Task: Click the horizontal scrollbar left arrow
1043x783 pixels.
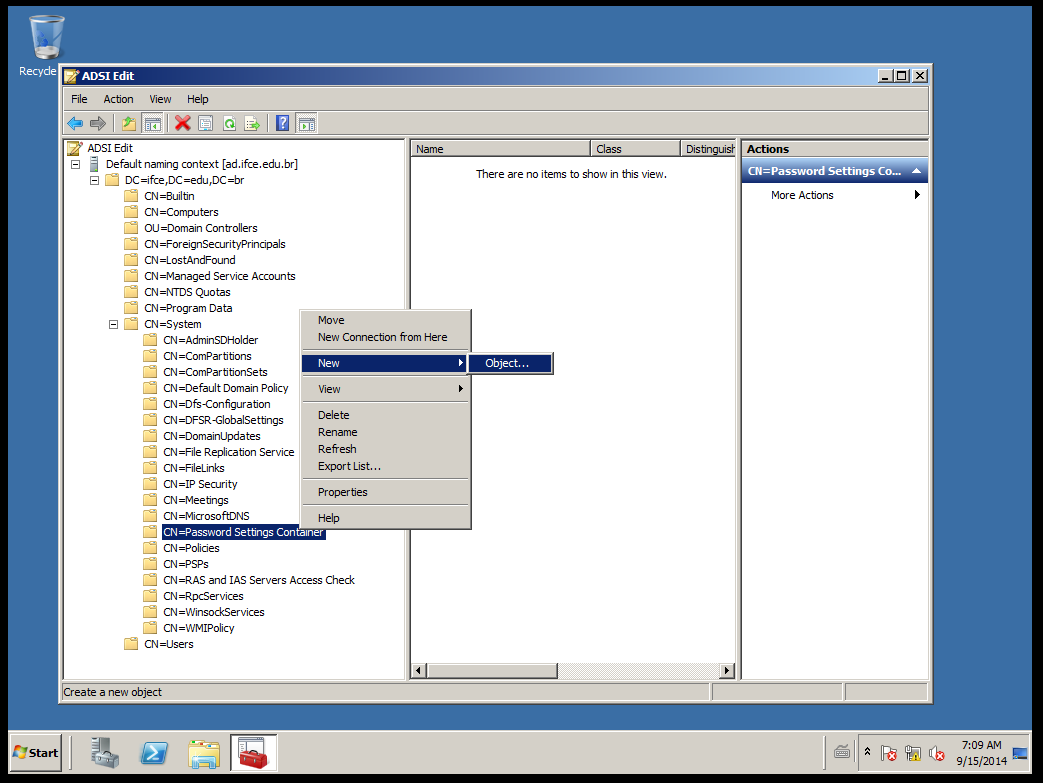Action: tap(419, 671)
